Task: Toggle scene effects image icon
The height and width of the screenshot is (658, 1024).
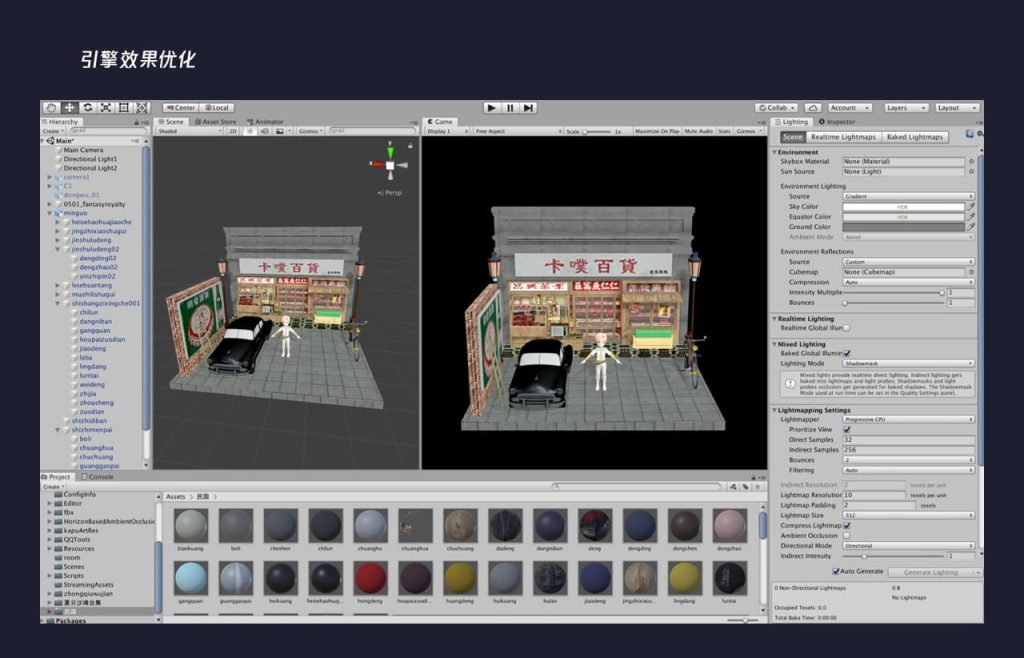Action: [x=280, y=131]
